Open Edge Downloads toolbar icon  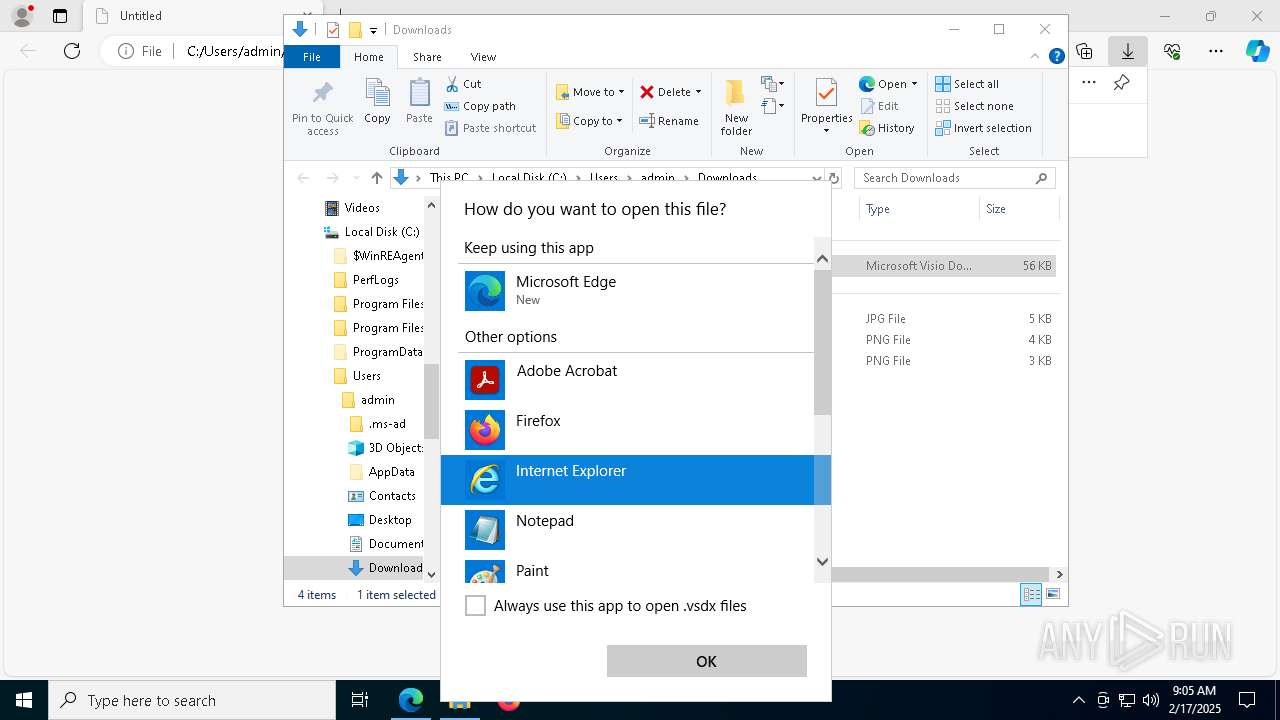pyautogui.click(x=1127, y=51)
